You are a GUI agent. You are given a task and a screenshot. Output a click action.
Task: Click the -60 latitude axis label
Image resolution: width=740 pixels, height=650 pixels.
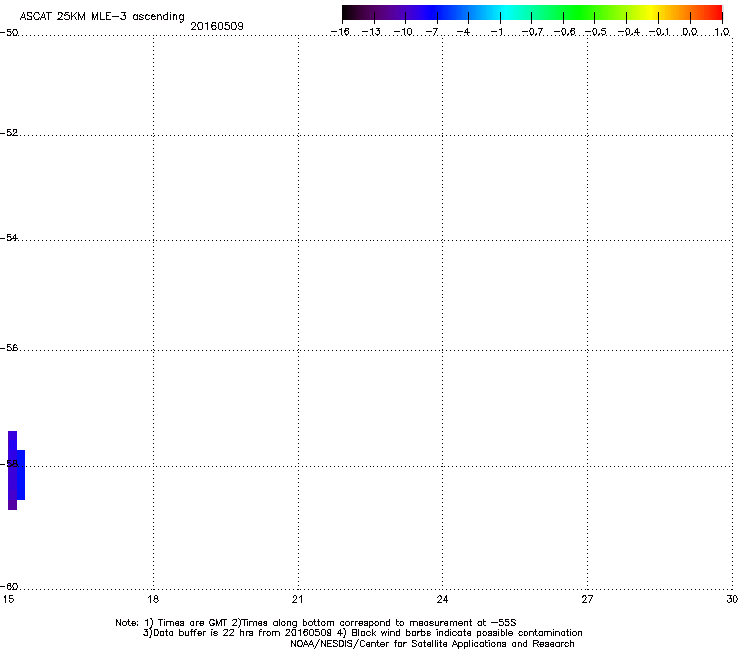click(9, 587)
